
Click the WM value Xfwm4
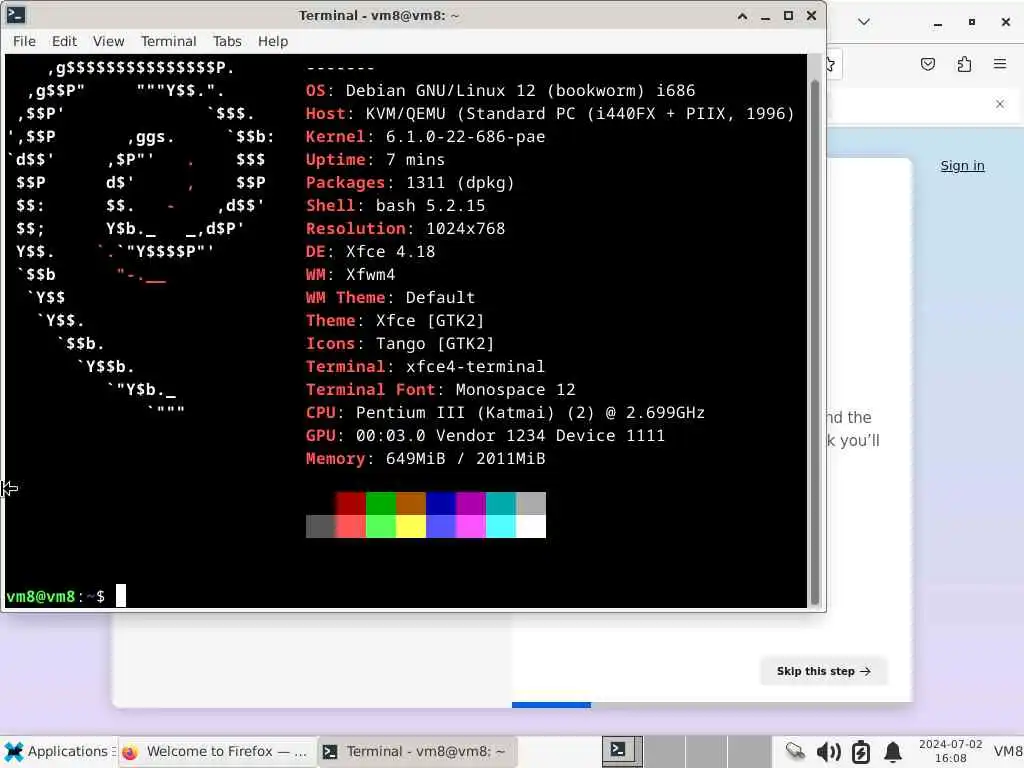(x=370, y=274)
